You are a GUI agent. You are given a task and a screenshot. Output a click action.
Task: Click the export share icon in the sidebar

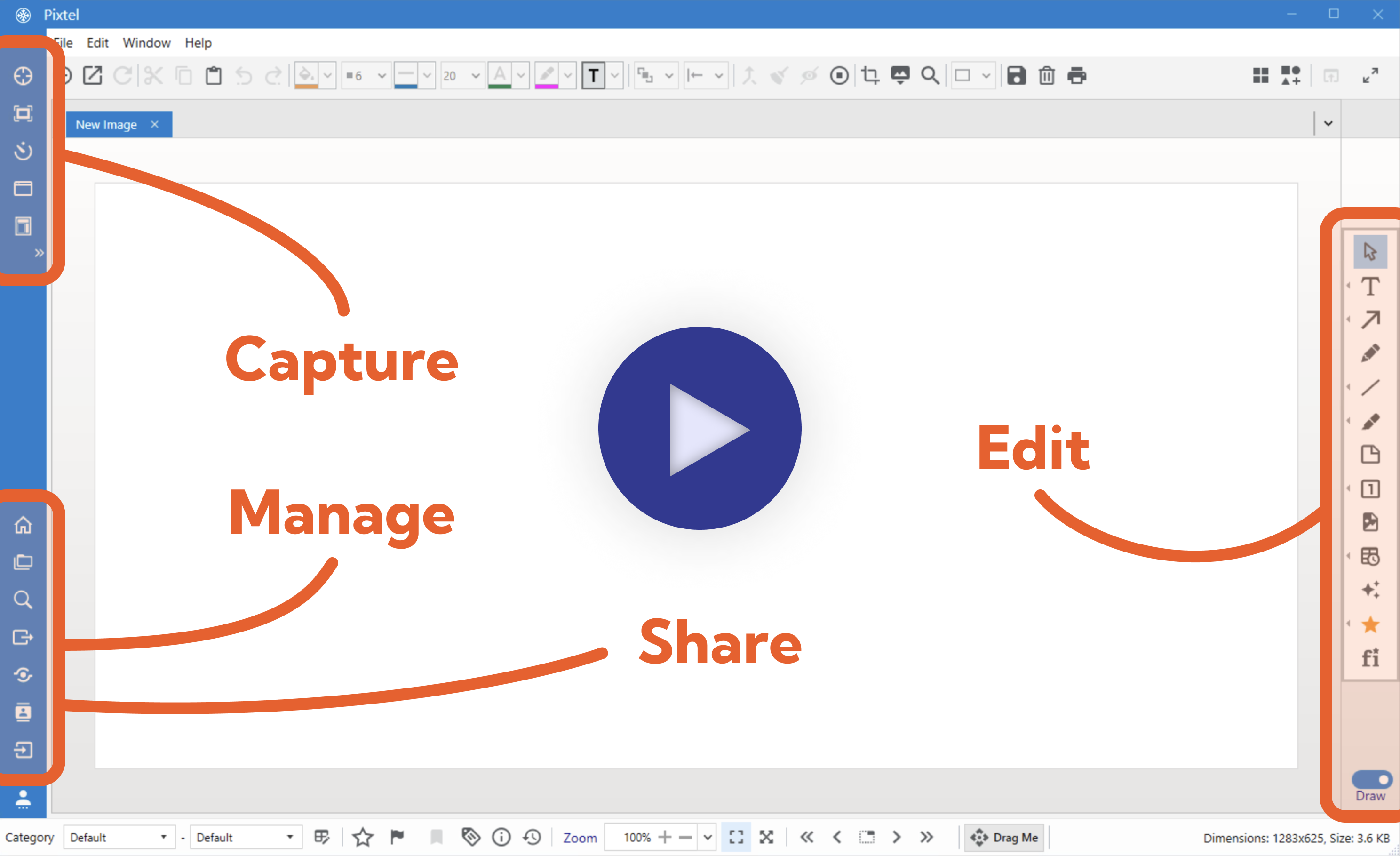23,637
